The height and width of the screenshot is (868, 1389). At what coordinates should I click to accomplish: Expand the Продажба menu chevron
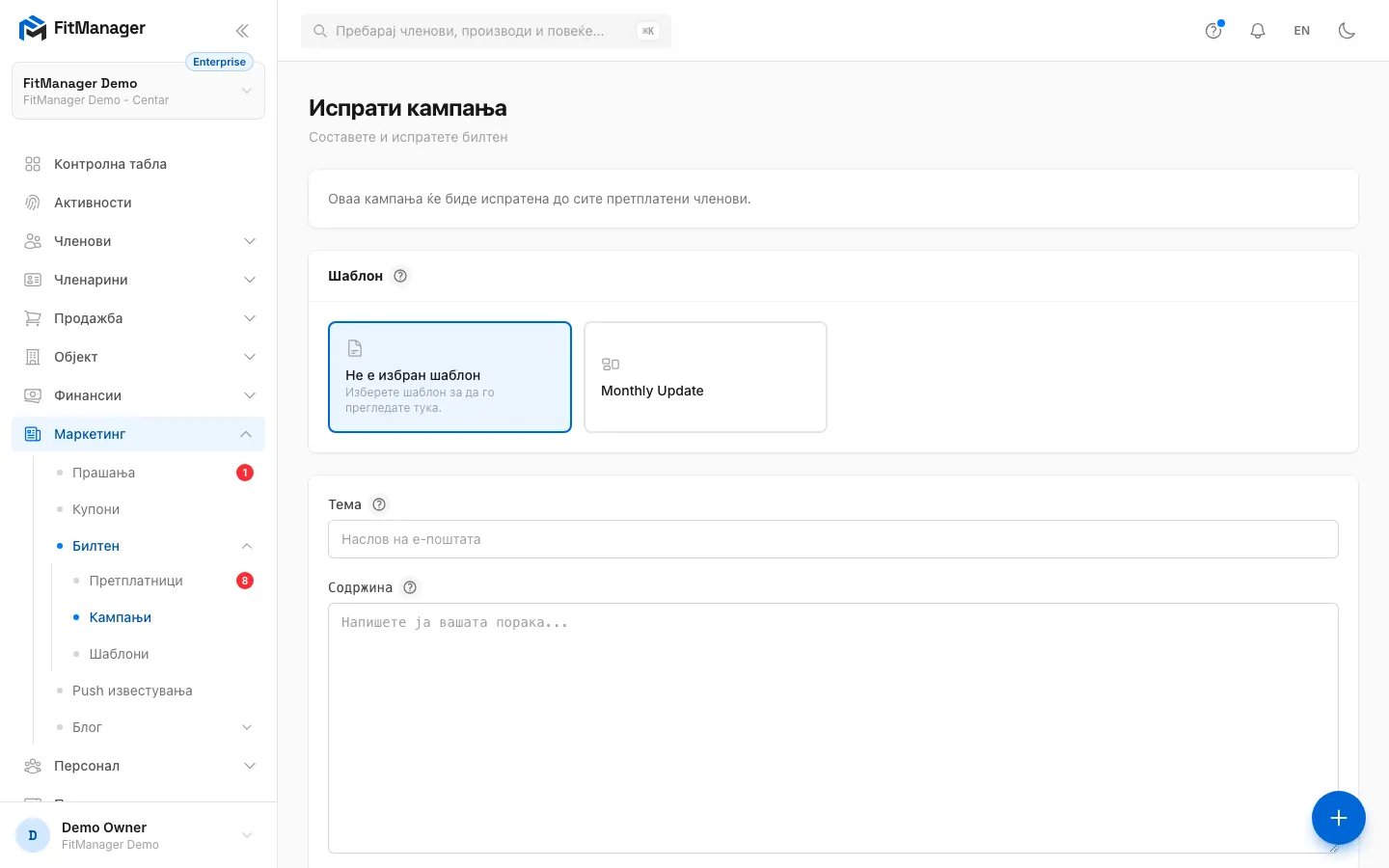(250, 318)
